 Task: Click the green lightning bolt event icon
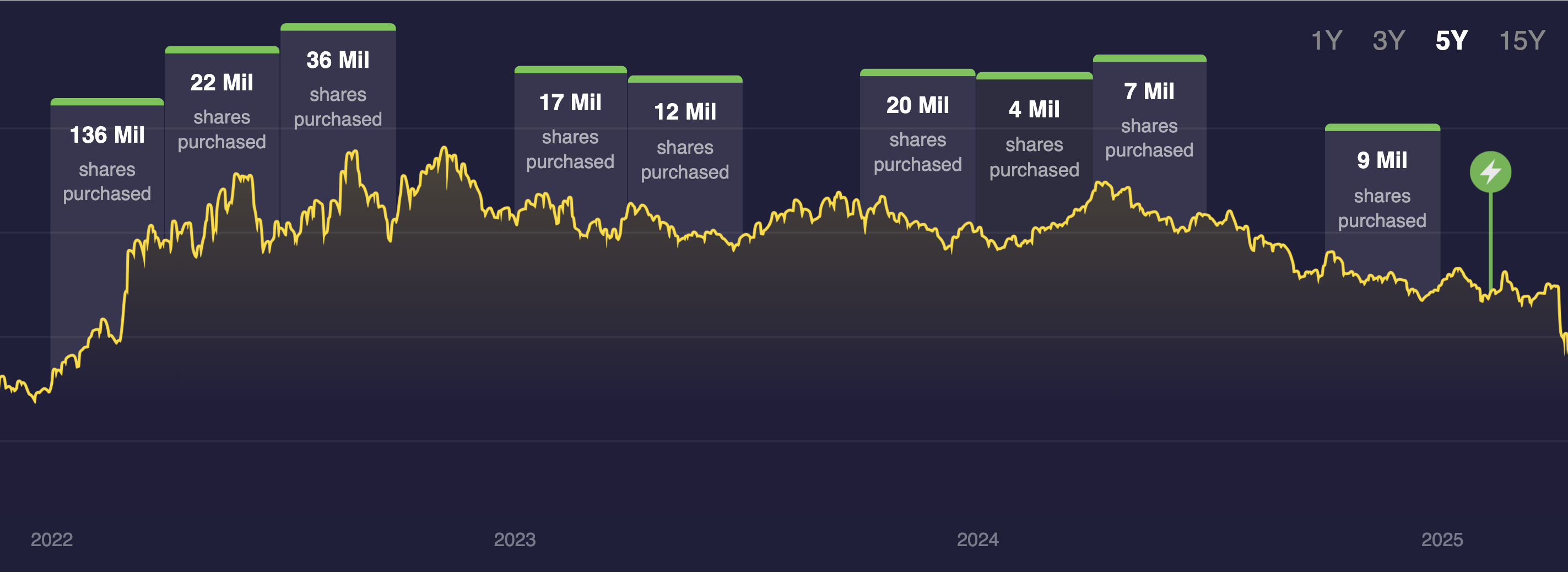[x=1490, y=171]
